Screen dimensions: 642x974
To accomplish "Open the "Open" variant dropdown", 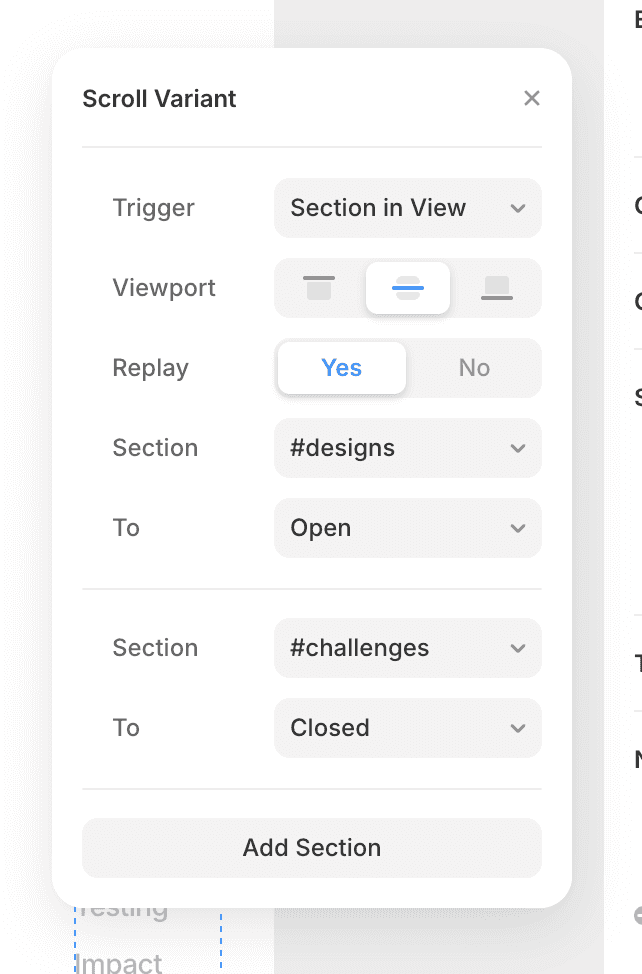I will click(x=407, y=528).
